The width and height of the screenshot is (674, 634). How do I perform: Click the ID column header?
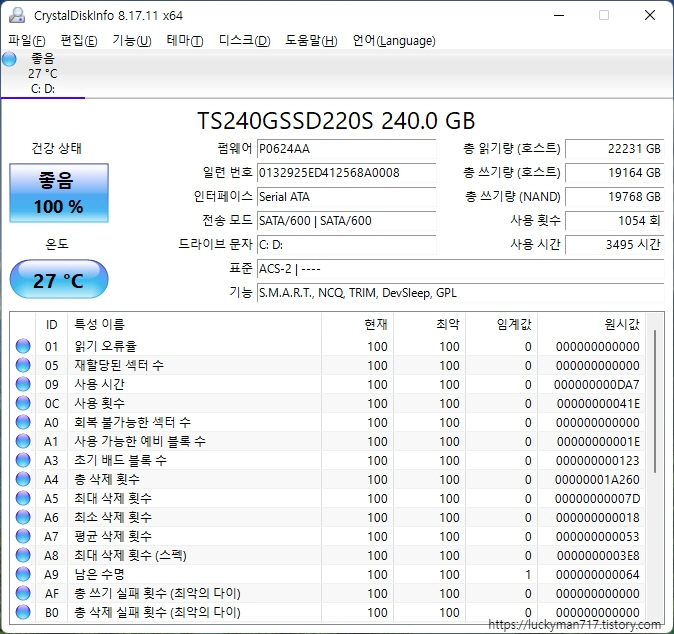click(51, 325)
